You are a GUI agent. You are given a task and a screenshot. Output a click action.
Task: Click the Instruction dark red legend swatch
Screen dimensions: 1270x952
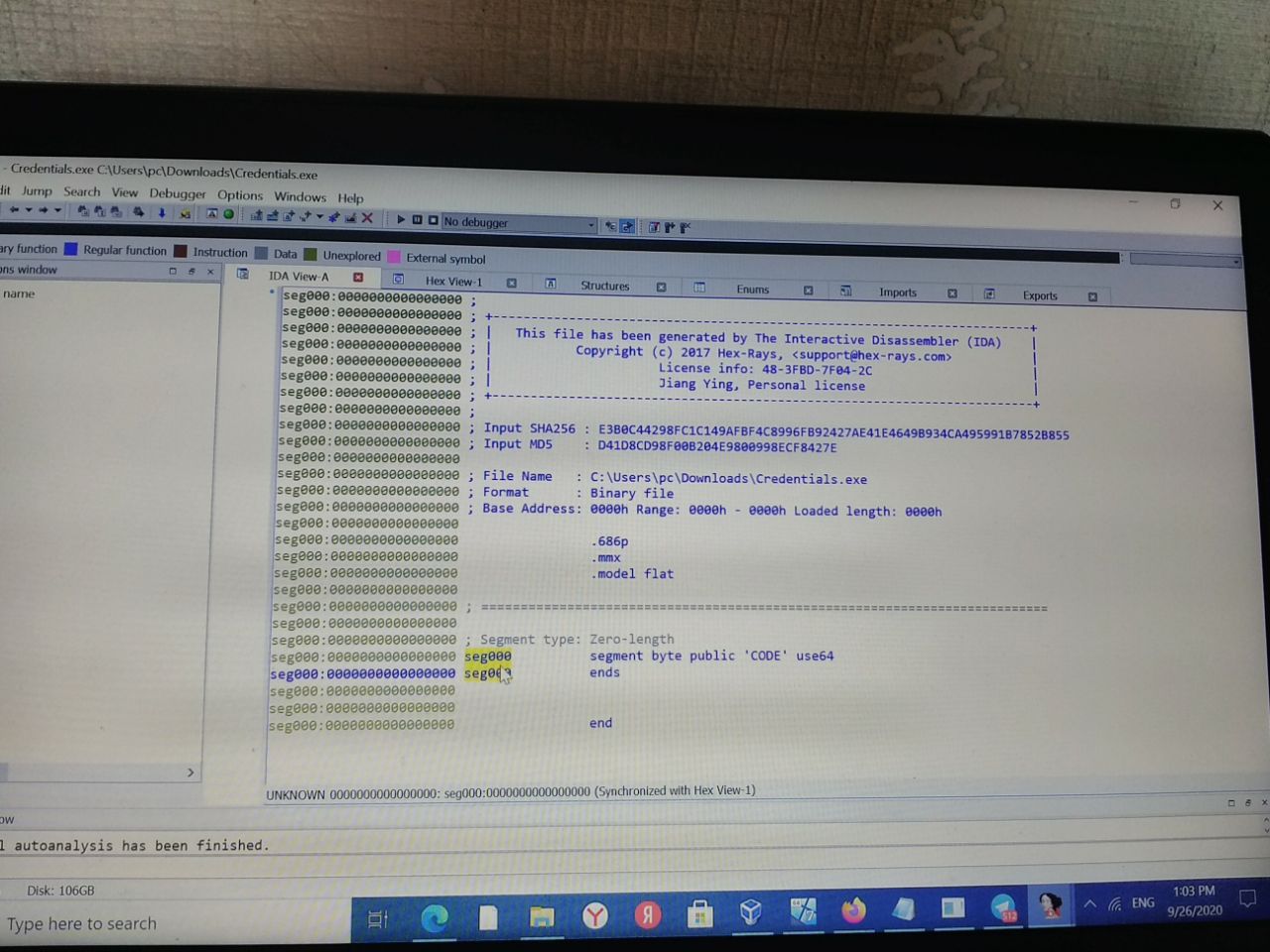point(181,251)
